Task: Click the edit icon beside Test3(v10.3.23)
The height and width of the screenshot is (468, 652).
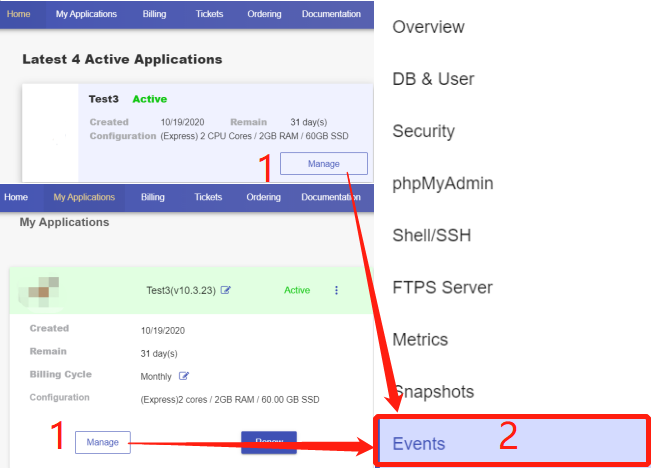Action: 226,290
